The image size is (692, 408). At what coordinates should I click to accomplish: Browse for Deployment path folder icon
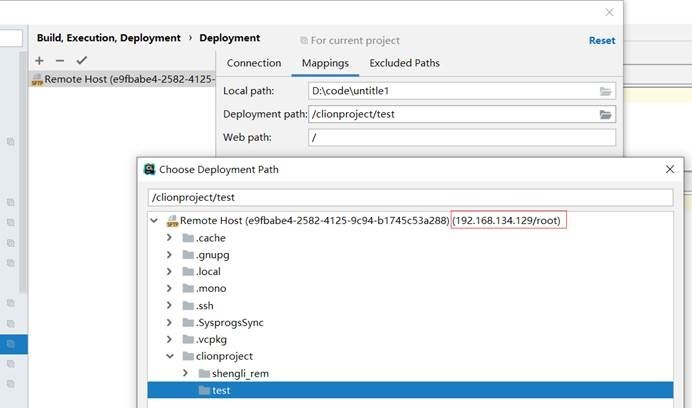point(605,115)
